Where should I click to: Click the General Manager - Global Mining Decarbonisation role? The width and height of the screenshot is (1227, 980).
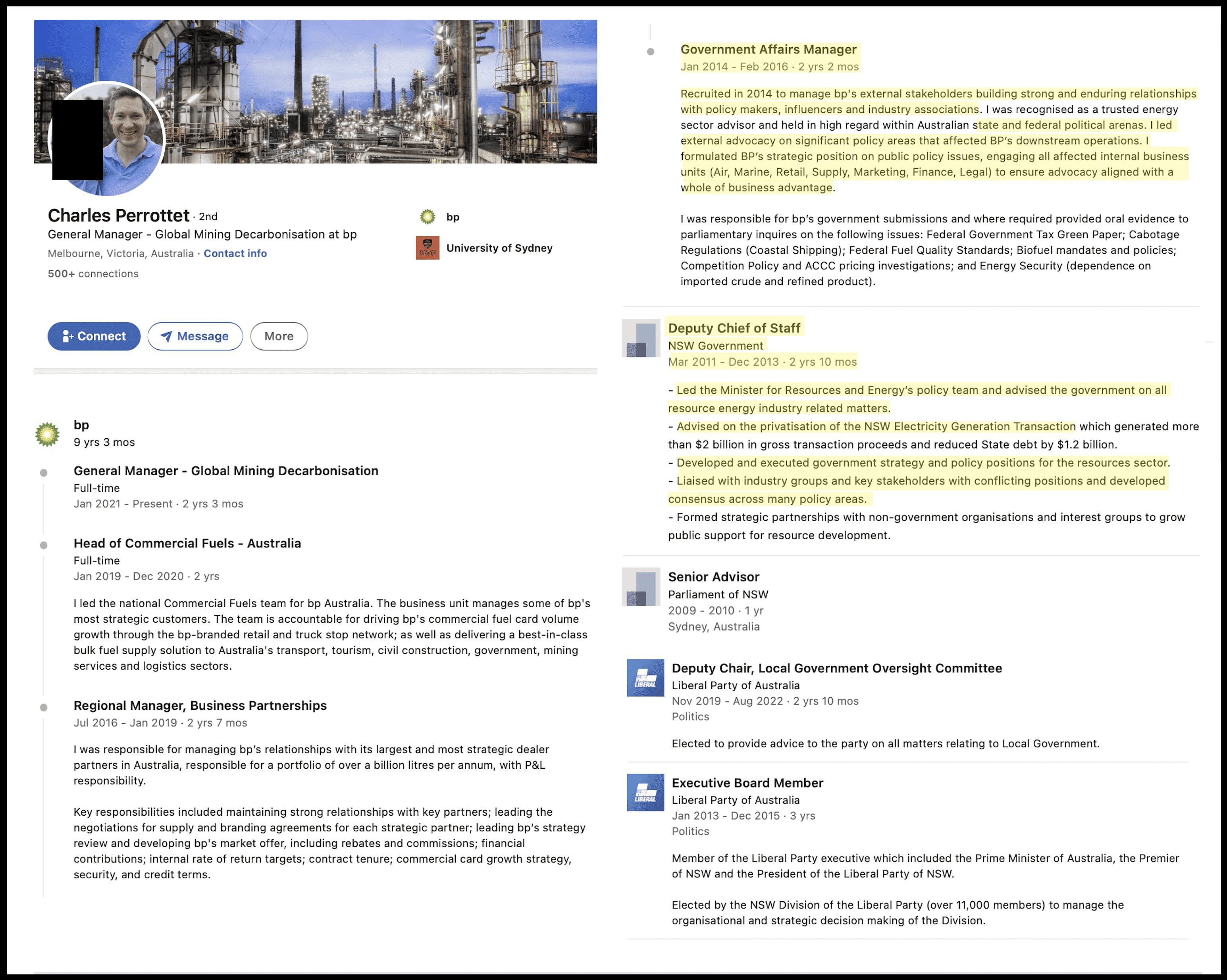tap(226, 471)
